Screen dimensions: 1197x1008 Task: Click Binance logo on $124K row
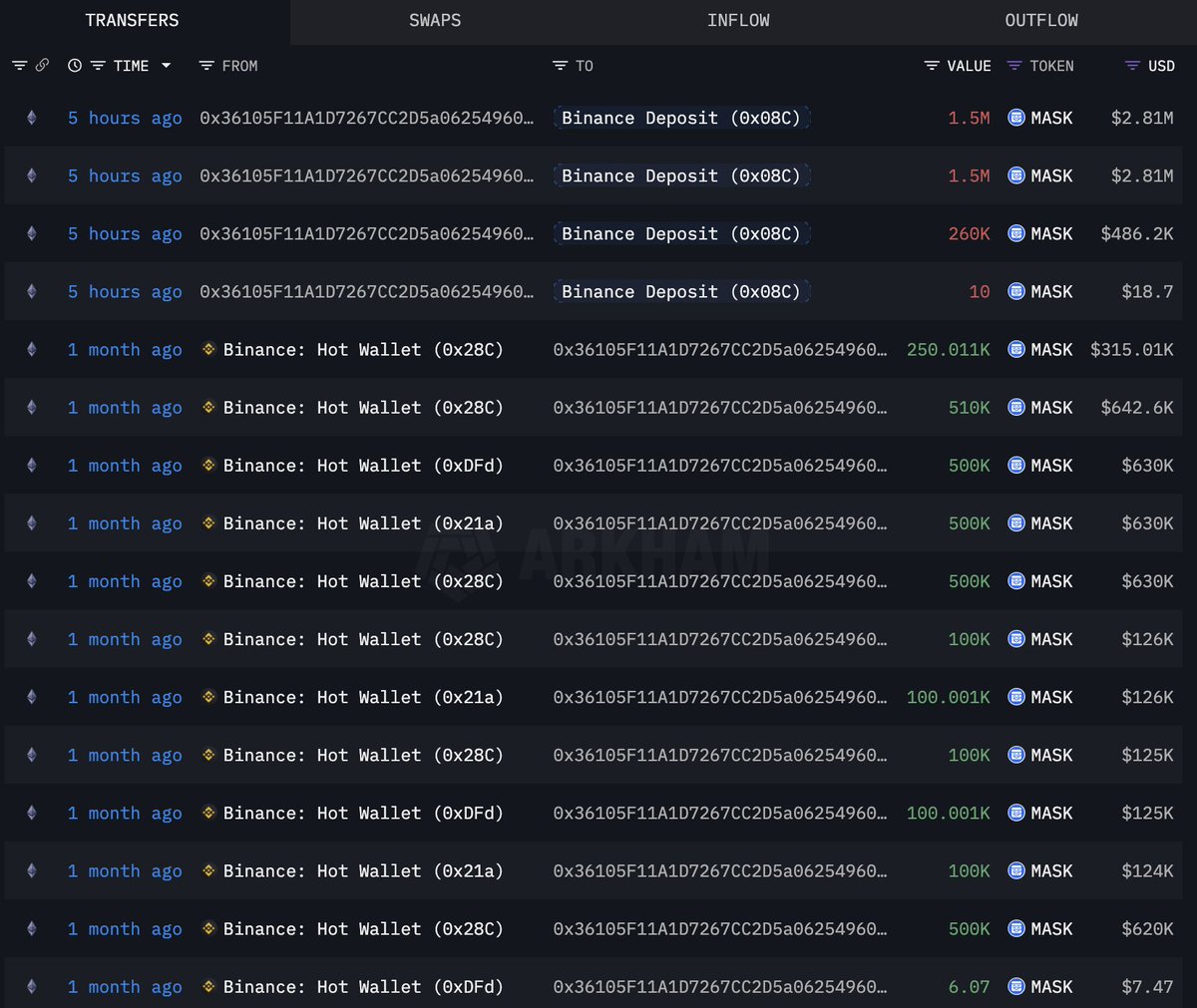click(x=208, y=870)
